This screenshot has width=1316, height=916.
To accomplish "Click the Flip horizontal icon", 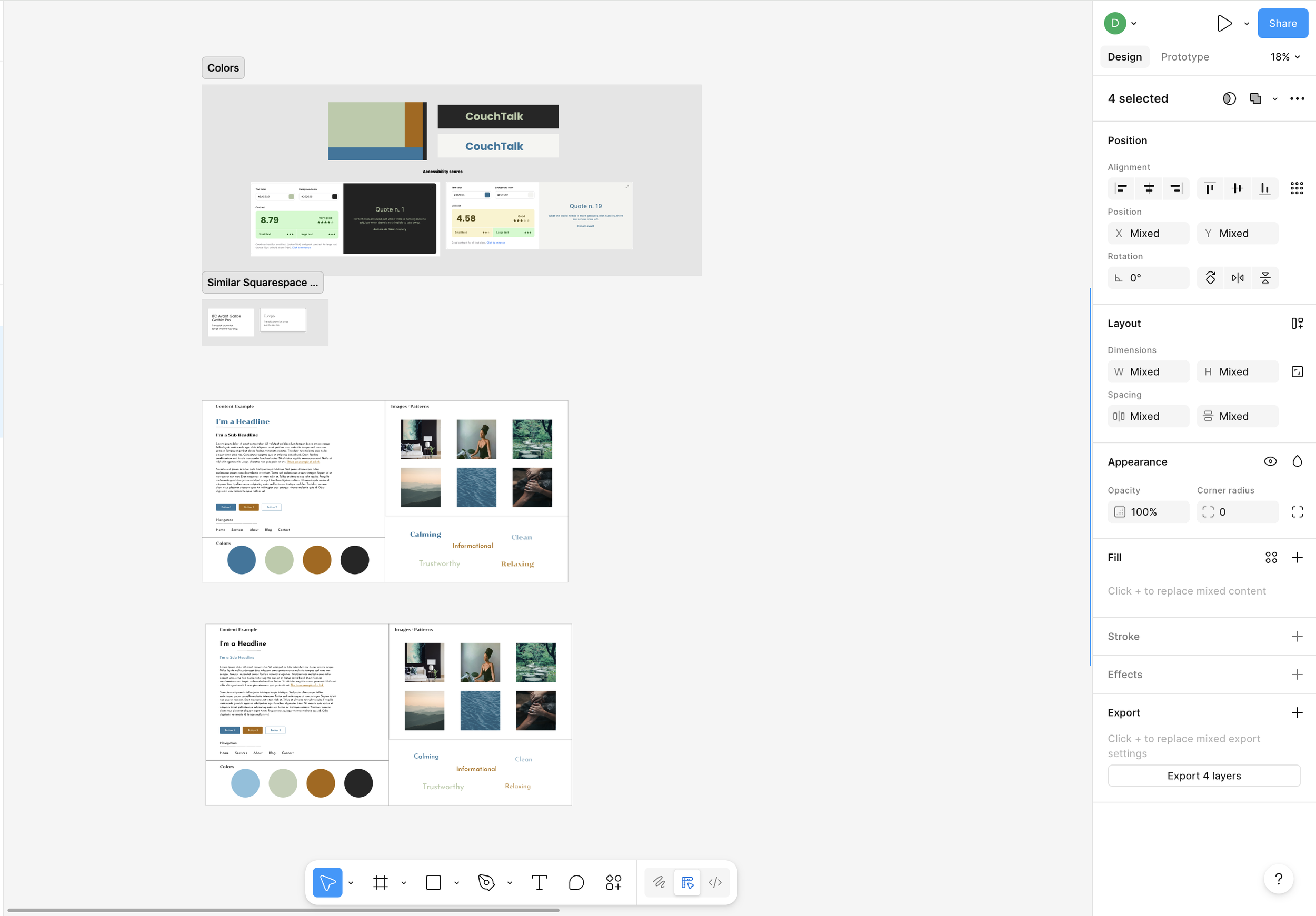I will (x=1238, y=278).
